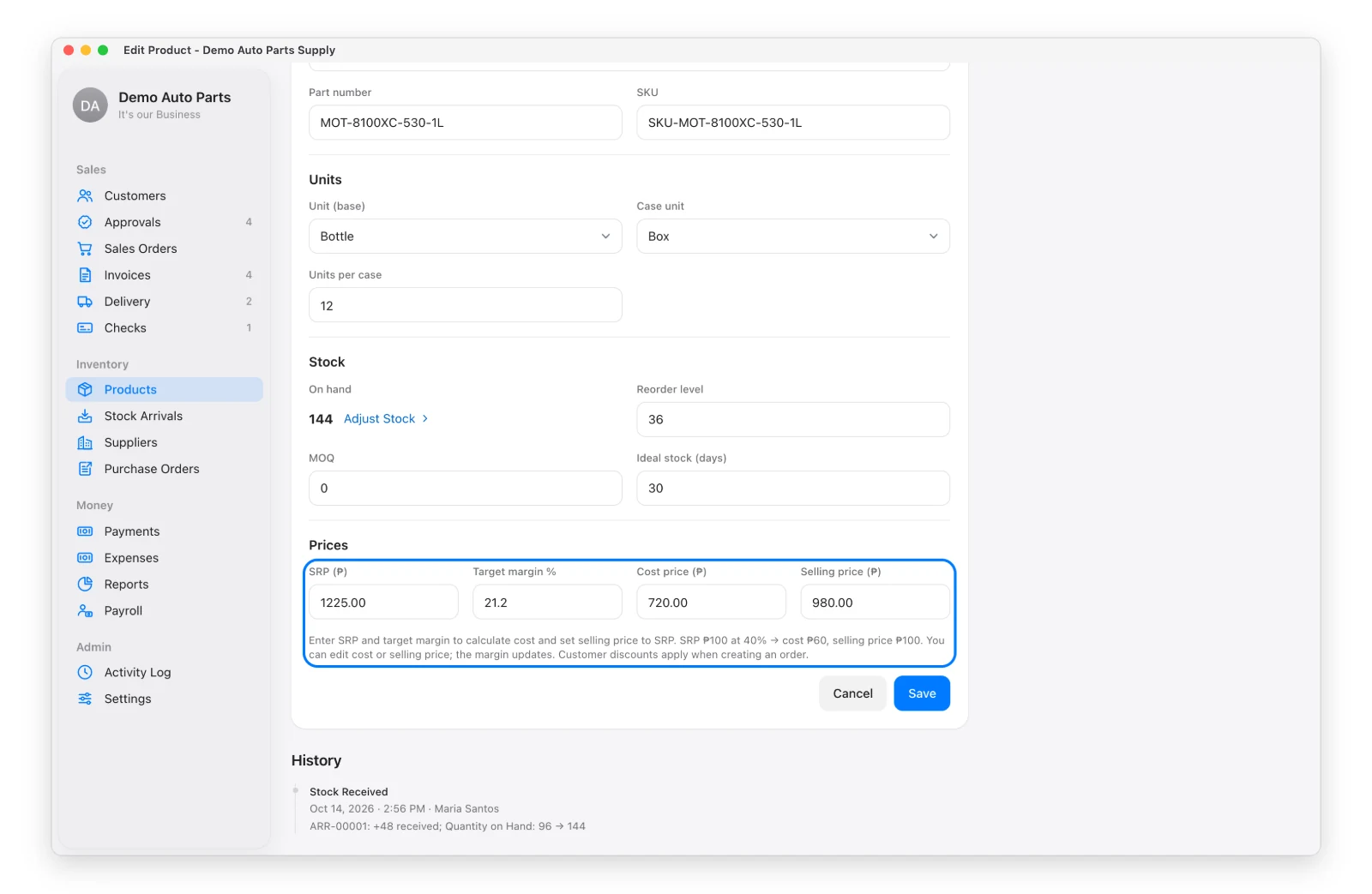Click the Products box icon
The height and width of the screenshot is (894, 1372).
click(x=85, y=389)
